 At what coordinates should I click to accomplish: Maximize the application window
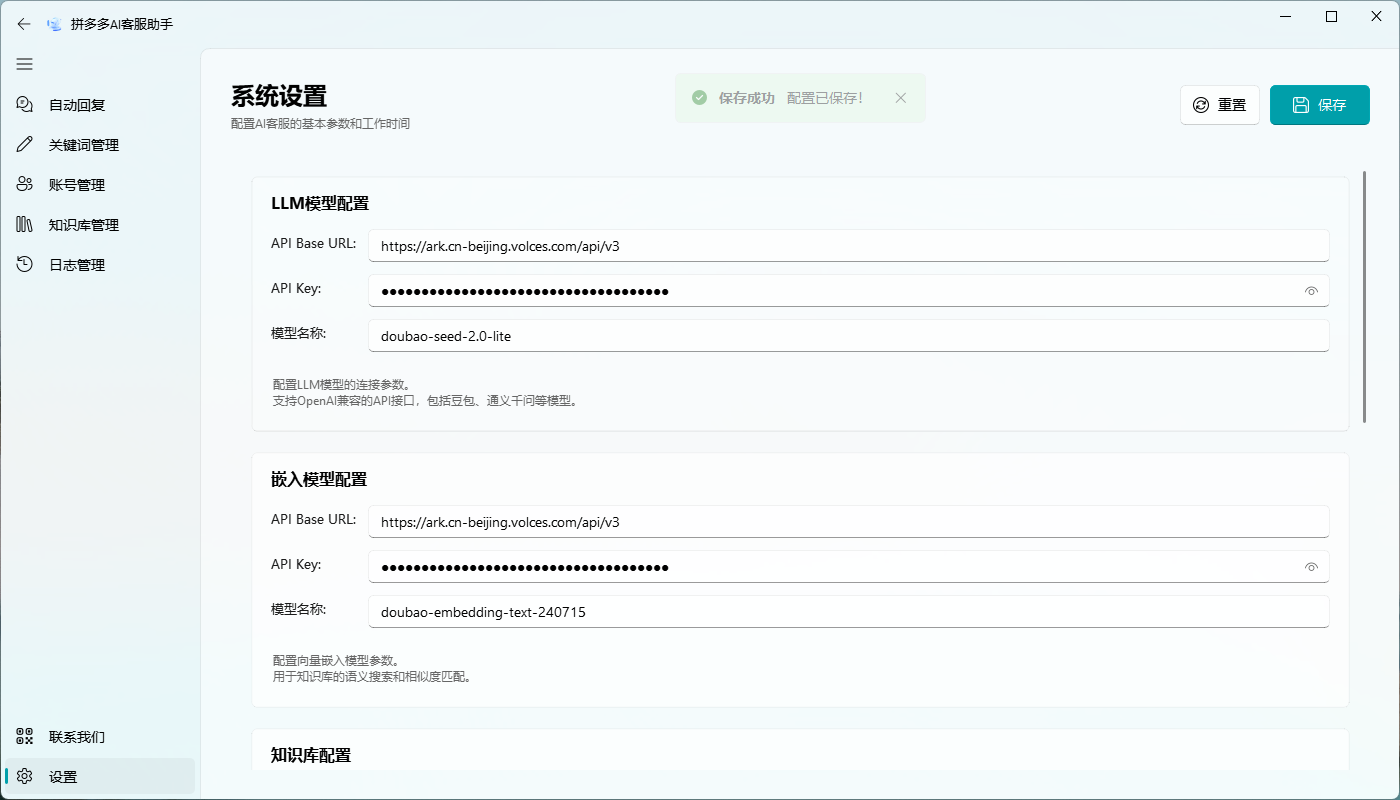(x=1332, y=16)
